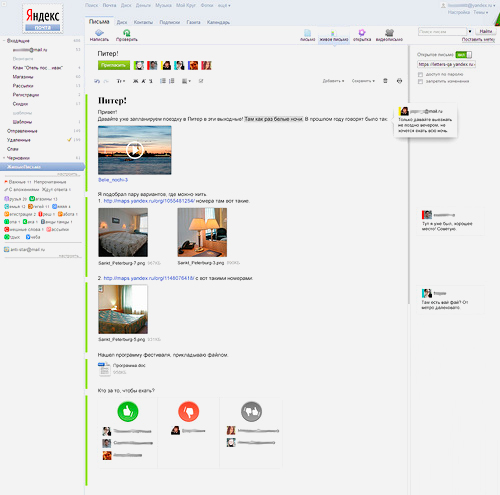Toggle the Открытое письмо switch

tap(464, 54)
